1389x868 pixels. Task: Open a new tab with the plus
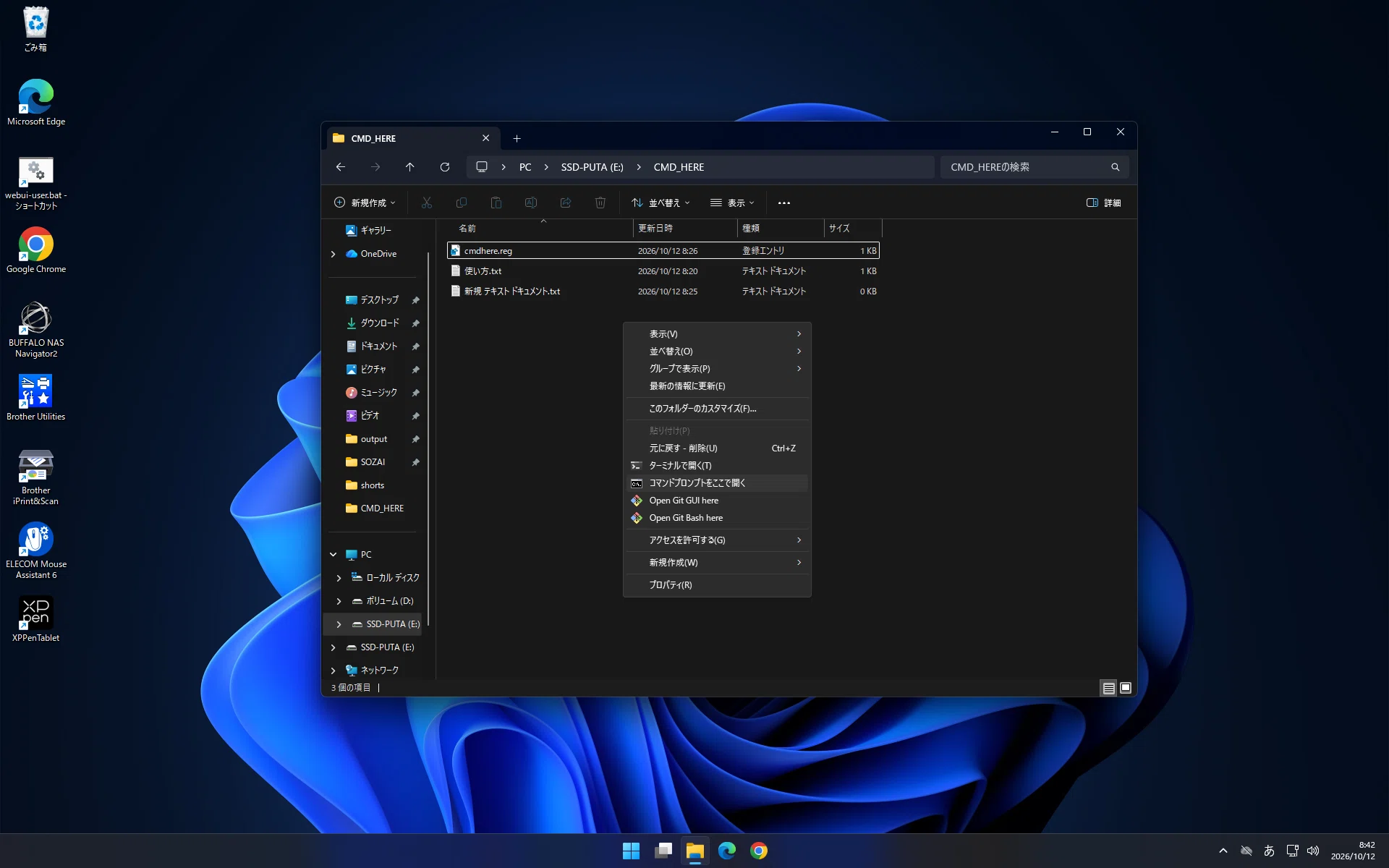click(517, 138)
